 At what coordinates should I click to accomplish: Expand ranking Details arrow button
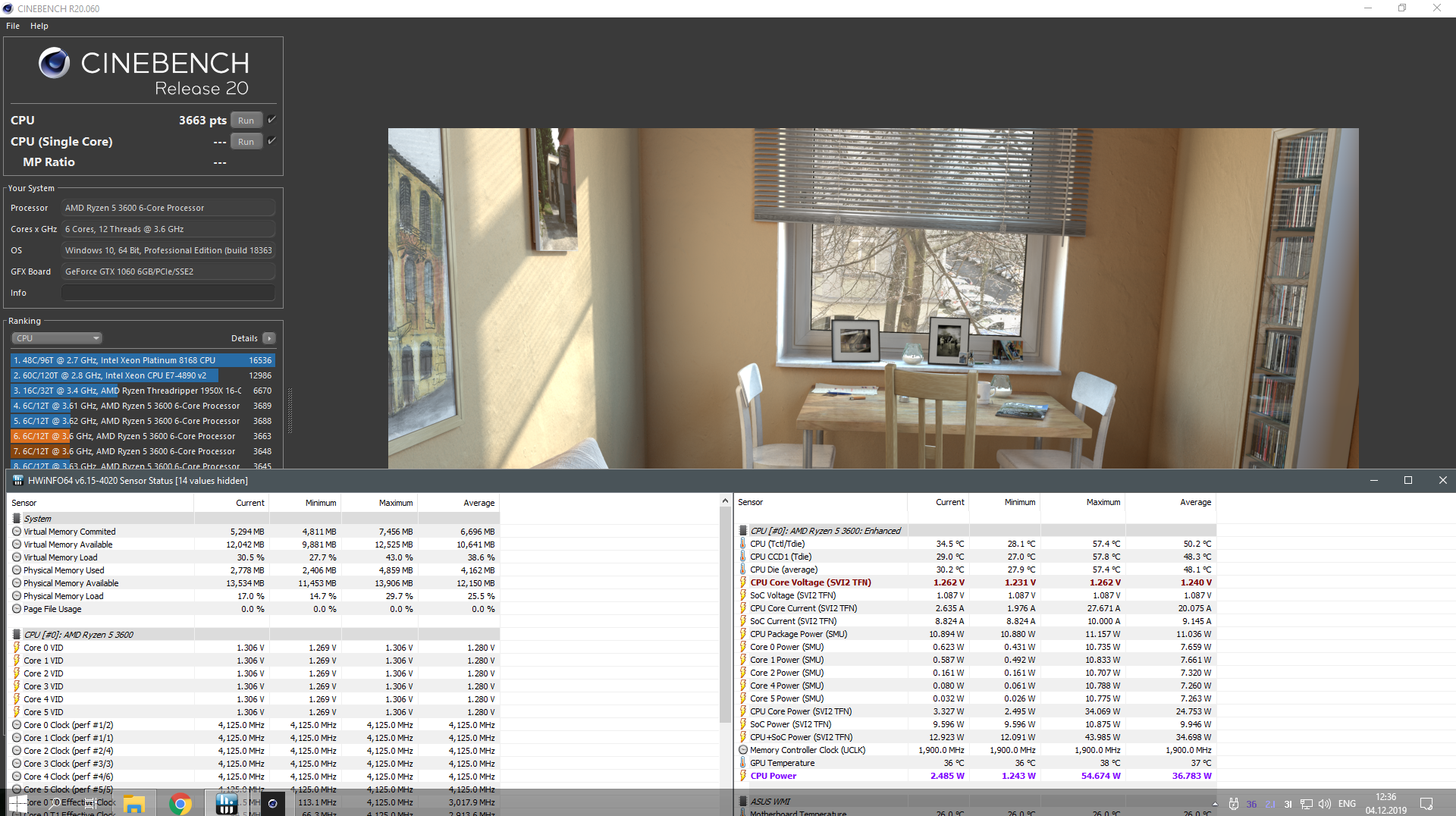coord(269,338)
